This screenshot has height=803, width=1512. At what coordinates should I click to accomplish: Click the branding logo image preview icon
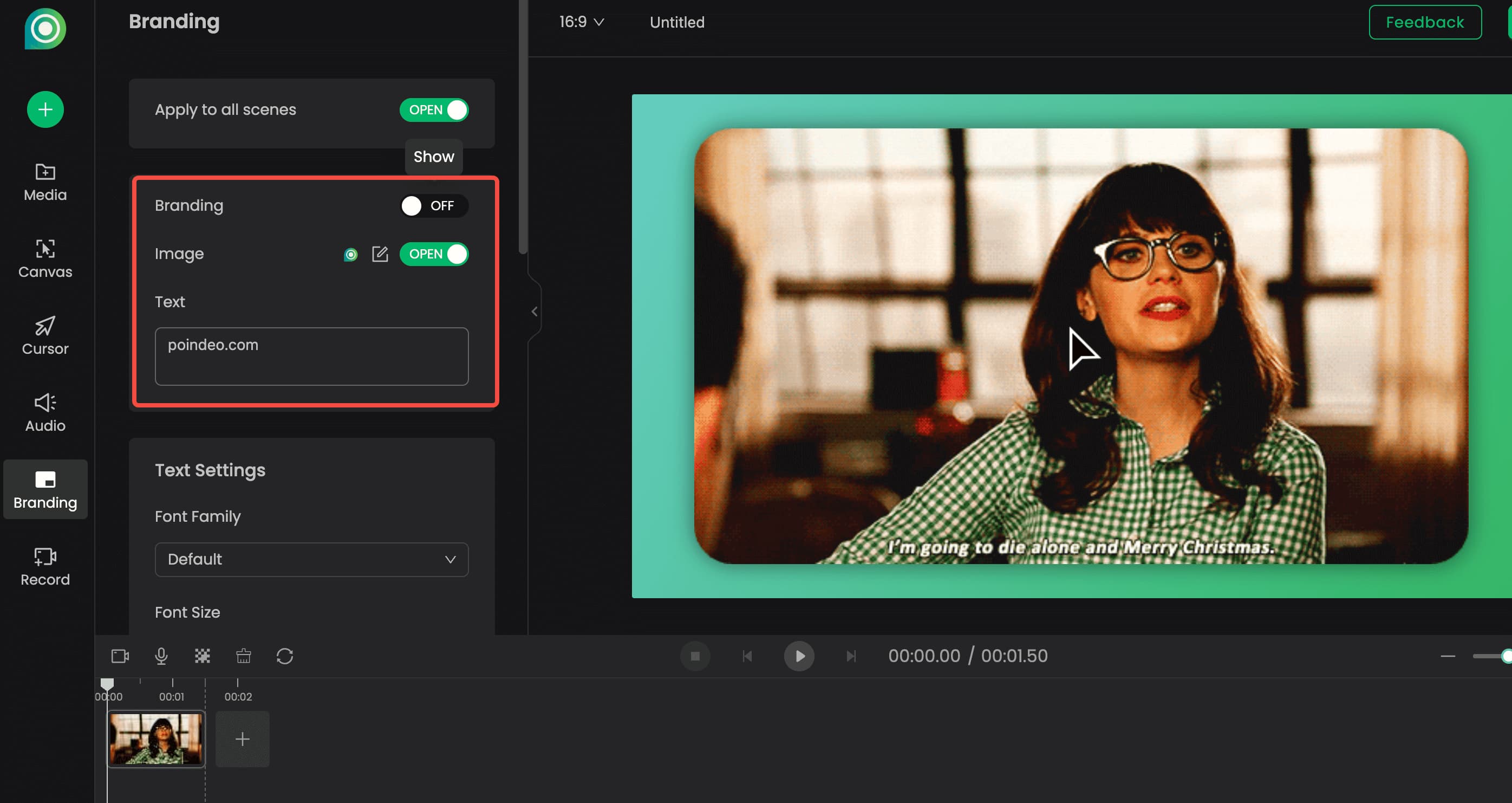pyautogui.click(x=350, y=254)
